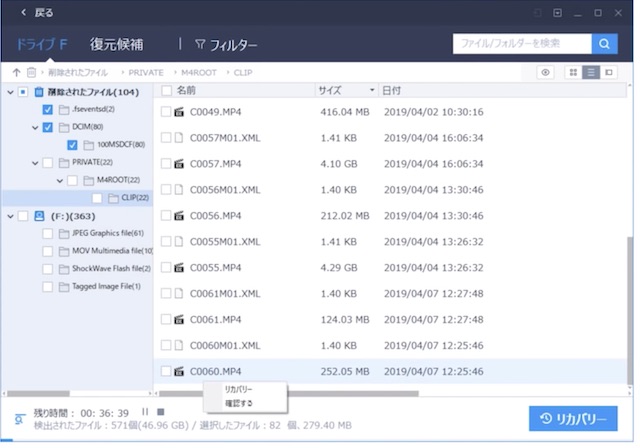
Task: Select the C0061M01.XML file name
Action: (225, 294)
